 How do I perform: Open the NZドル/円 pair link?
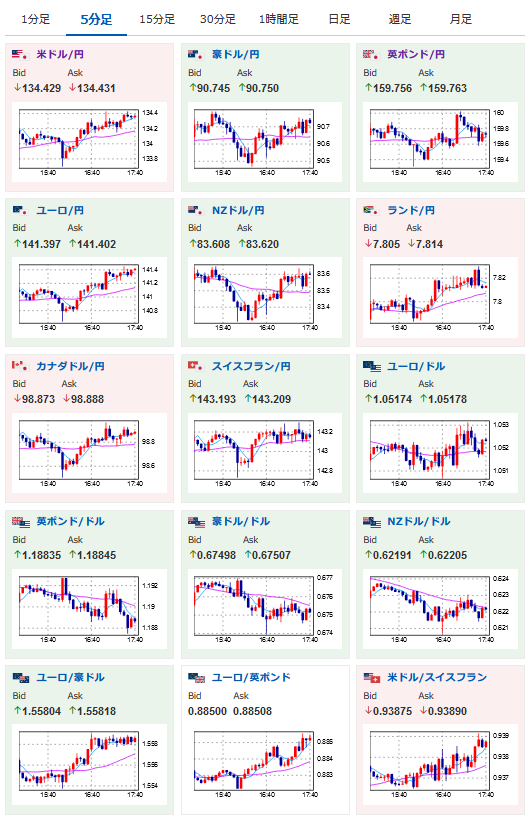(x=238, y=211)
